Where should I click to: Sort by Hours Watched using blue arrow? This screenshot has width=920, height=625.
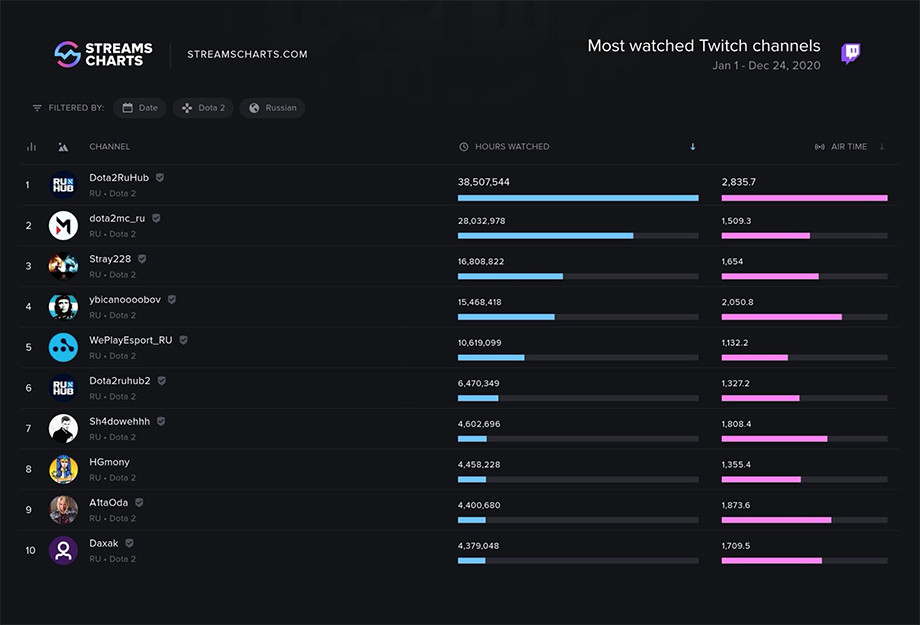tap(693, 147)
